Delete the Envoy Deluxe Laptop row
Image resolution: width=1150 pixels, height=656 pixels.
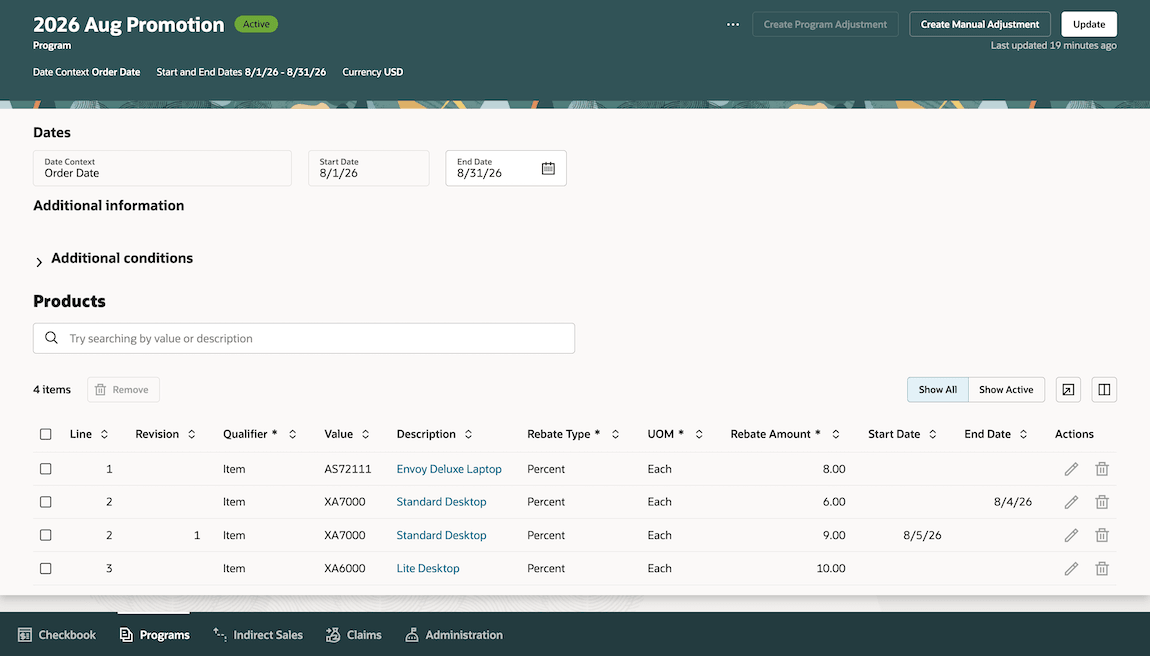pos(1102,469)
